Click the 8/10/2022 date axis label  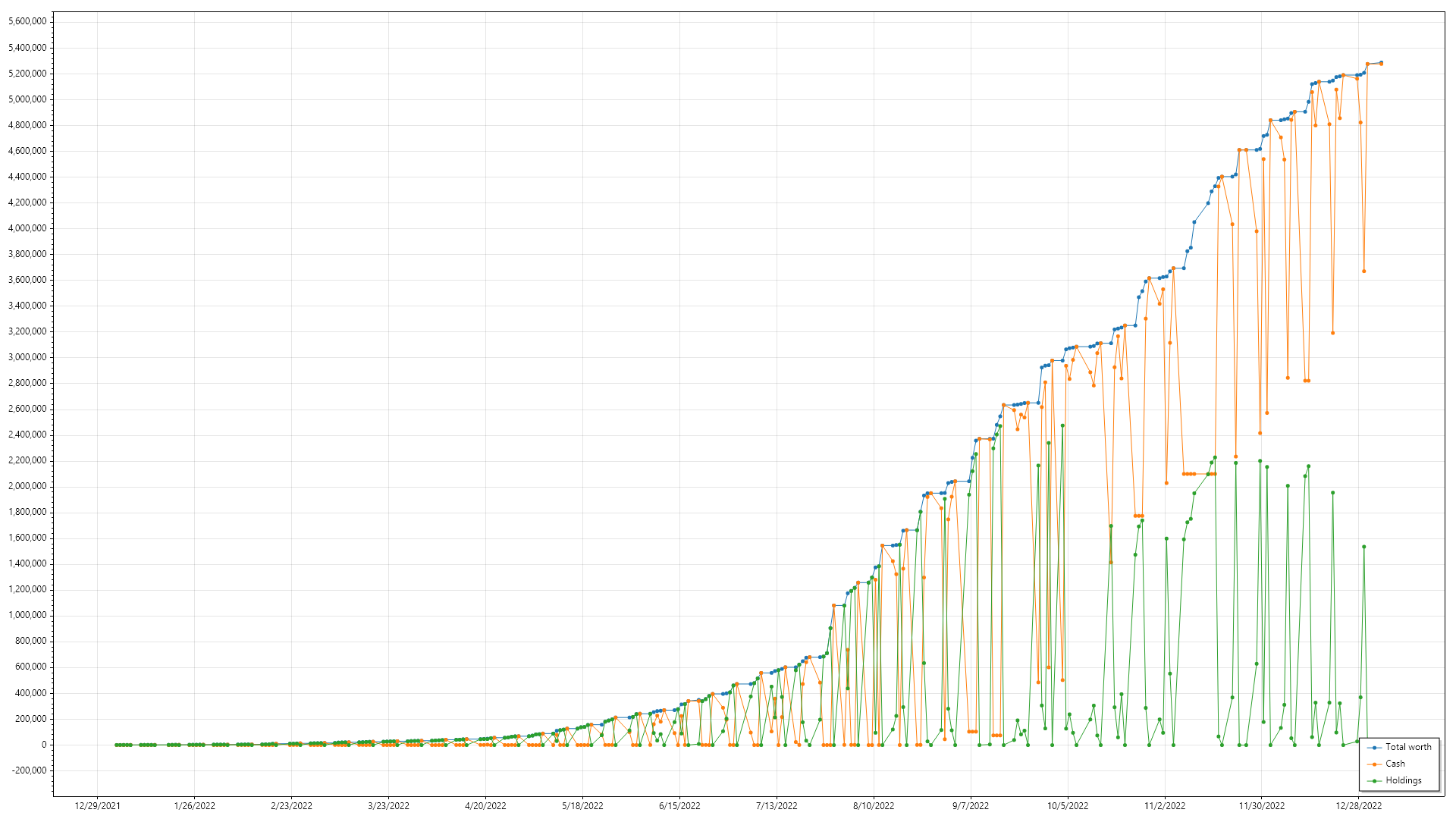(874, 806)
